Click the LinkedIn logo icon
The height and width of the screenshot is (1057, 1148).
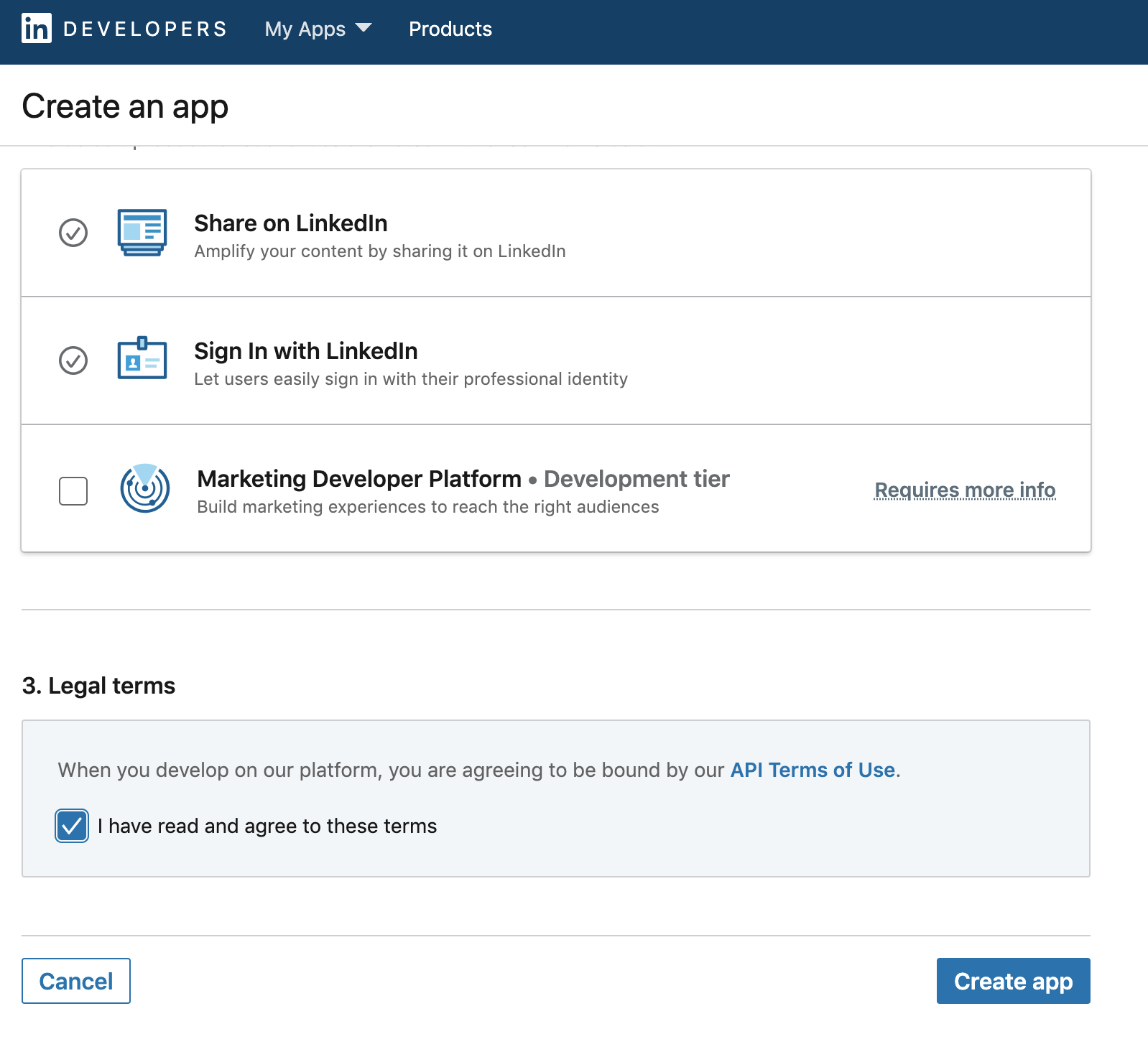pos(37,29)
